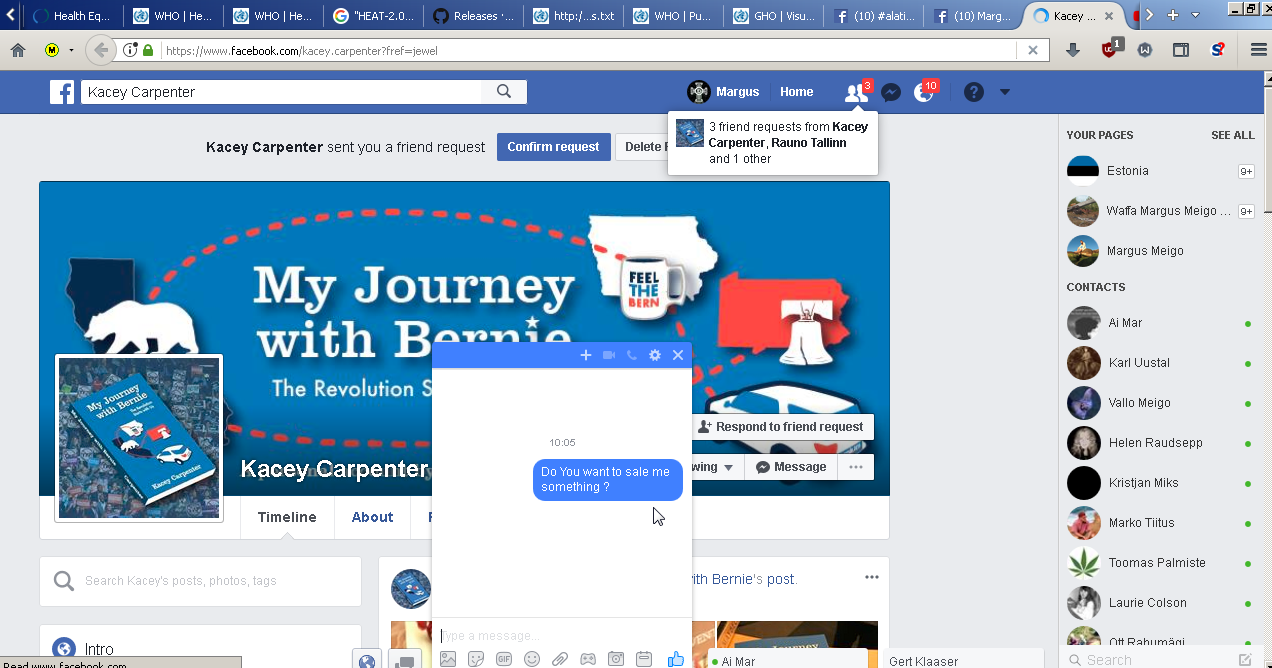
Task: Open post options ellipsis menu
Action: (872, 577)
